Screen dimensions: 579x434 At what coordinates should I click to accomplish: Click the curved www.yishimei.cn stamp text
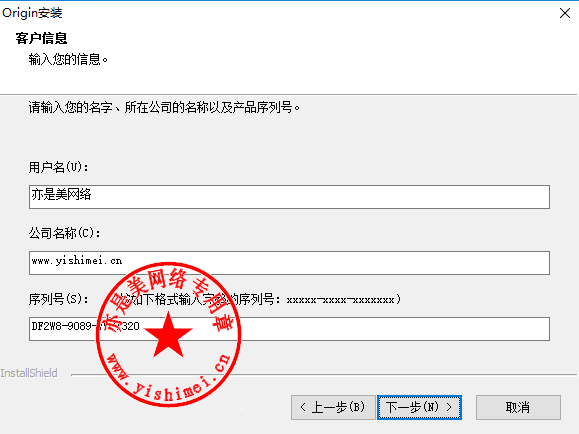coord(168,379)
